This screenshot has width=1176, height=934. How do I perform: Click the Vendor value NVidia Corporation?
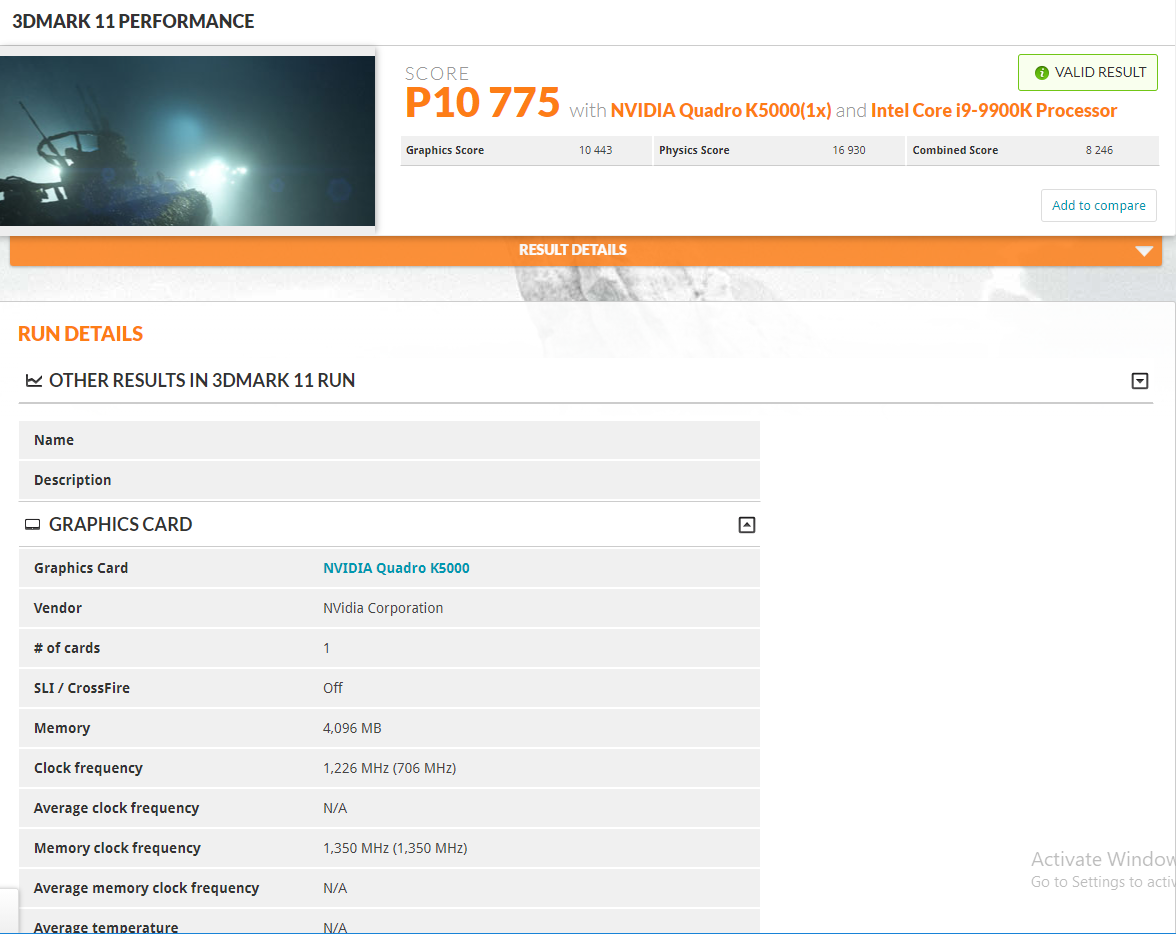coord(382,608)
